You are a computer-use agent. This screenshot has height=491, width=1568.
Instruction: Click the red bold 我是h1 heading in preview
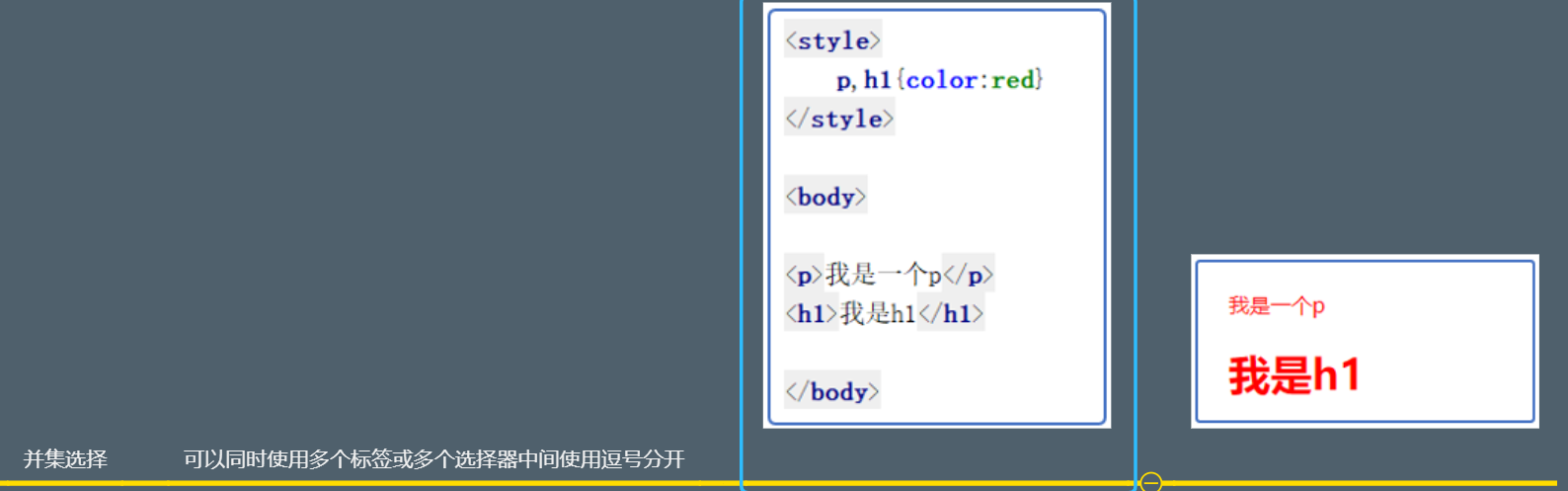(x=1294, y=375)
